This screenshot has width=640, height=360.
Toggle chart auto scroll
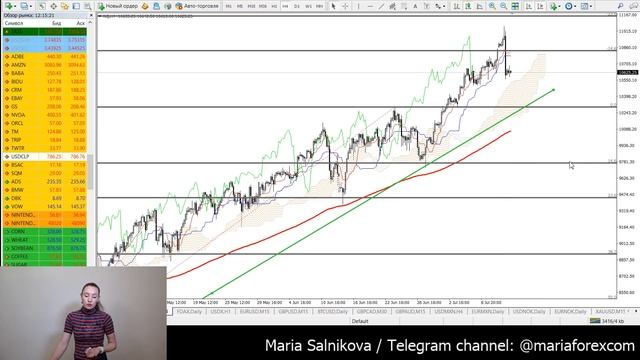pos(529,6)
